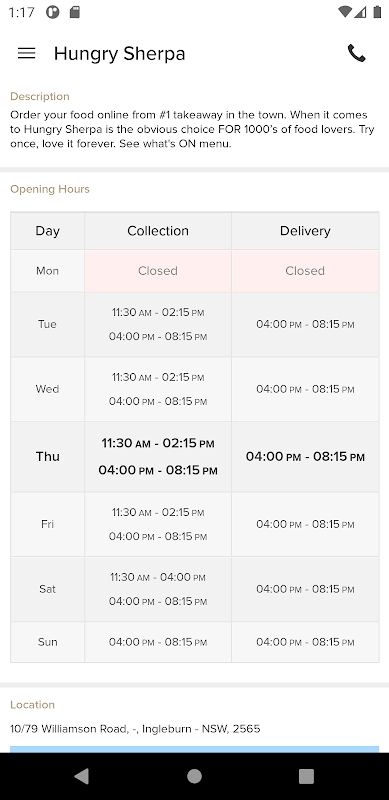
Task: Tap the Opening Hours section heading
Action: point(50,189)
